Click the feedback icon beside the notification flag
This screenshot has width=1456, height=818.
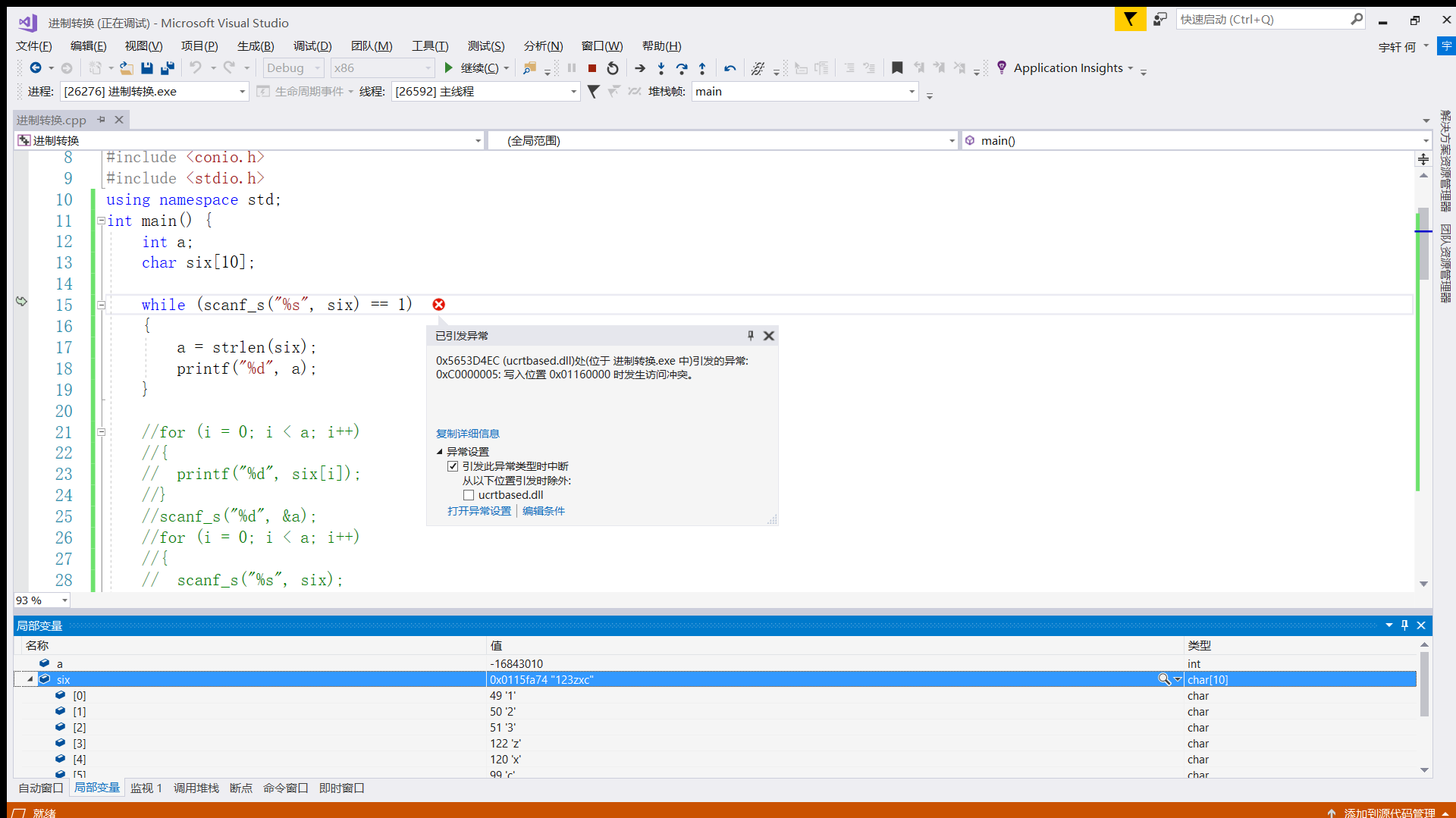coord(1160,20)
